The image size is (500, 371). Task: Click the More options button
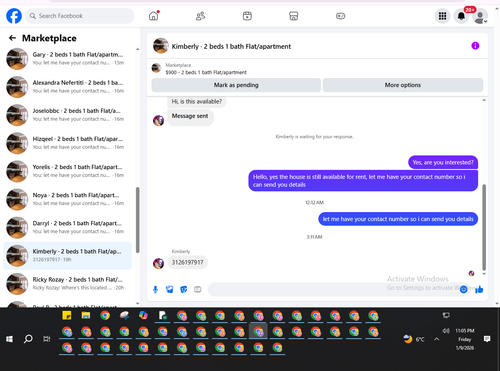click(403, 85)
